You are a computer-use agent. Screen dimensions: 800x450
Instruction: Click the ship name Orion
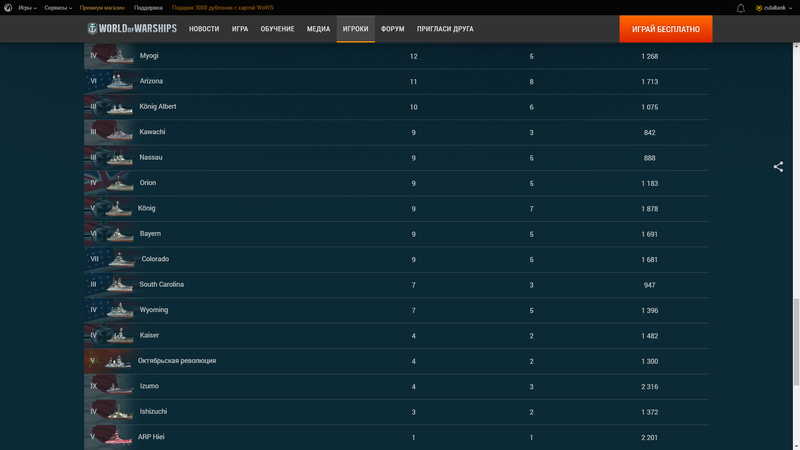[148, 183]
